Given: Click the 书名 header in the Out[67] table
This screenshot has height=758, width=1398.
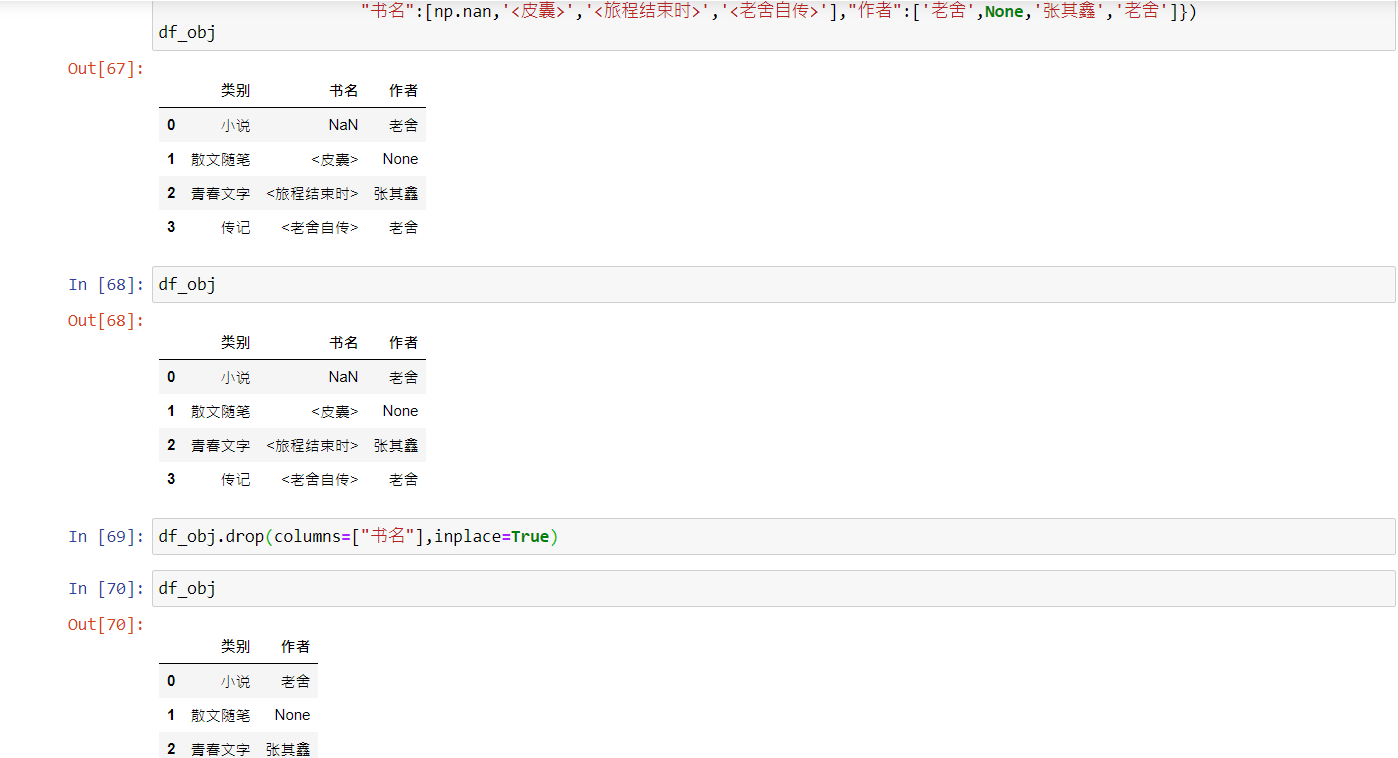Looking at the screenshot, I should [x=344, y=91].
